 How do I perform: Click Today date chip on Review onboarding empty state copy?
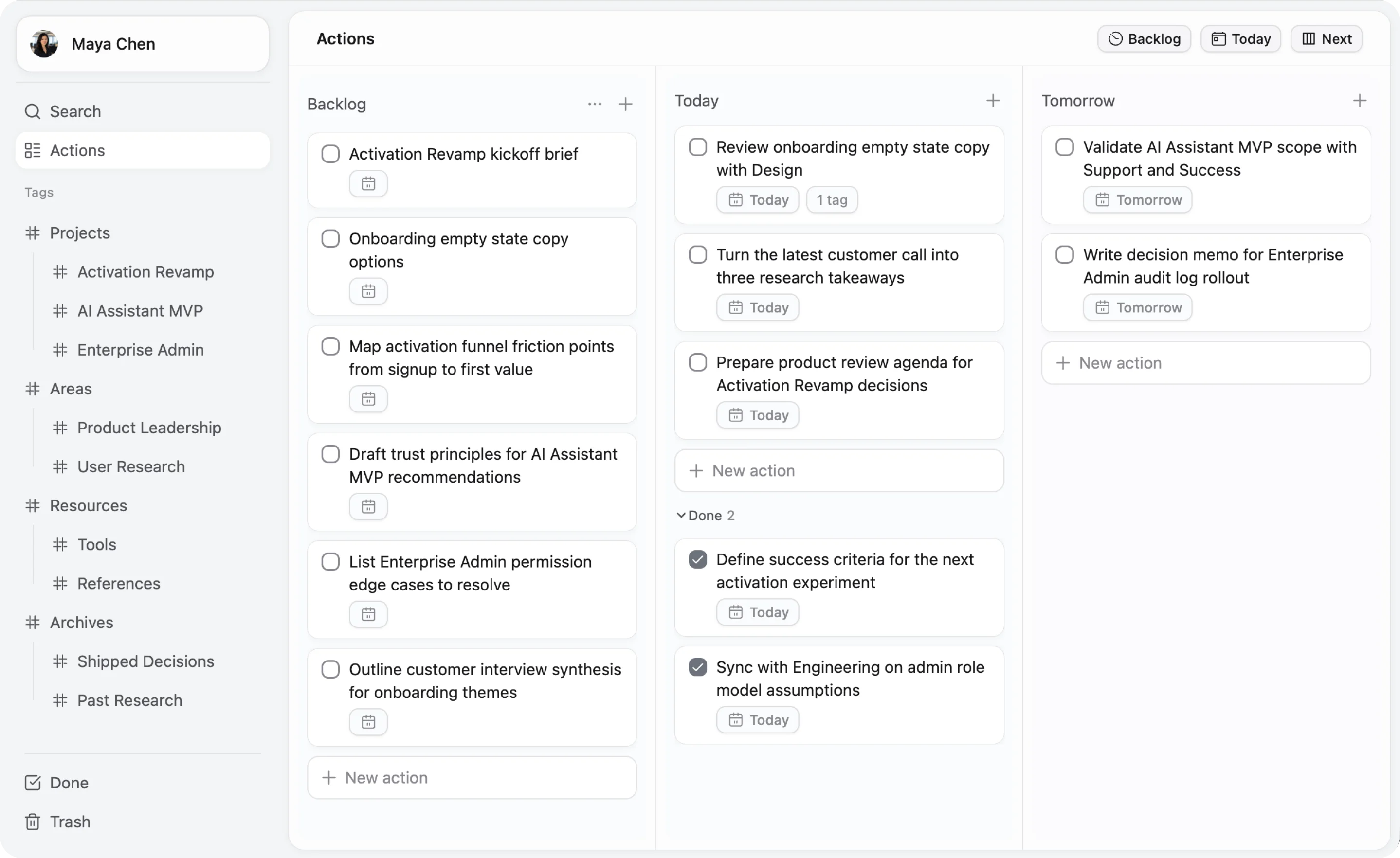click(x=757, y=200)
